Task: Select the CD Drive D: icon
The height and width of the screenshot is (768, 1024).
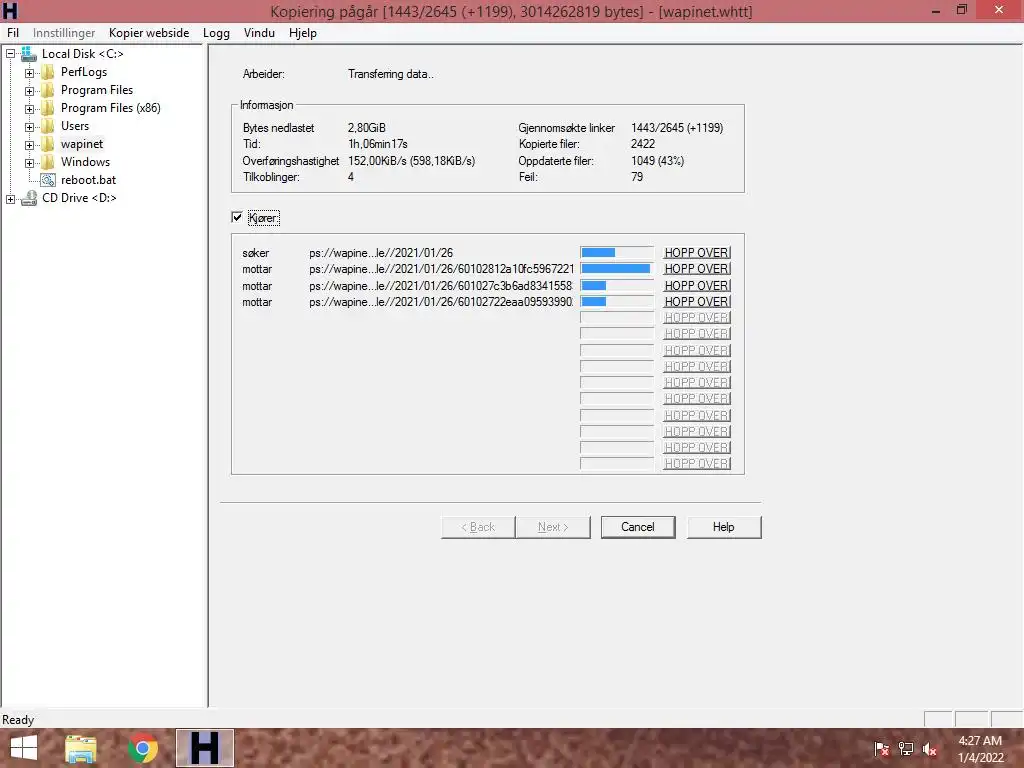Action: [29, 198]
